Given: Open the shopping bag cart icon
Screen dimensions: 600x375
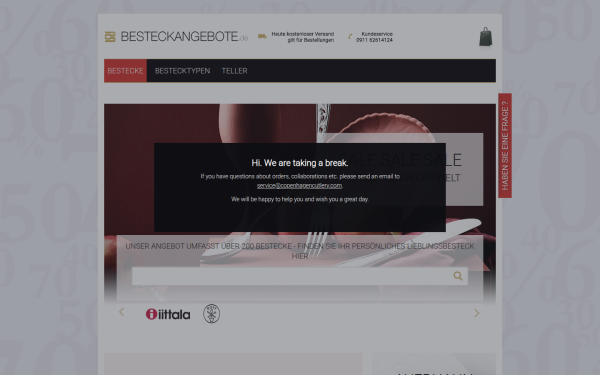Looking at the screenshot, I should [x=486, y=37].
